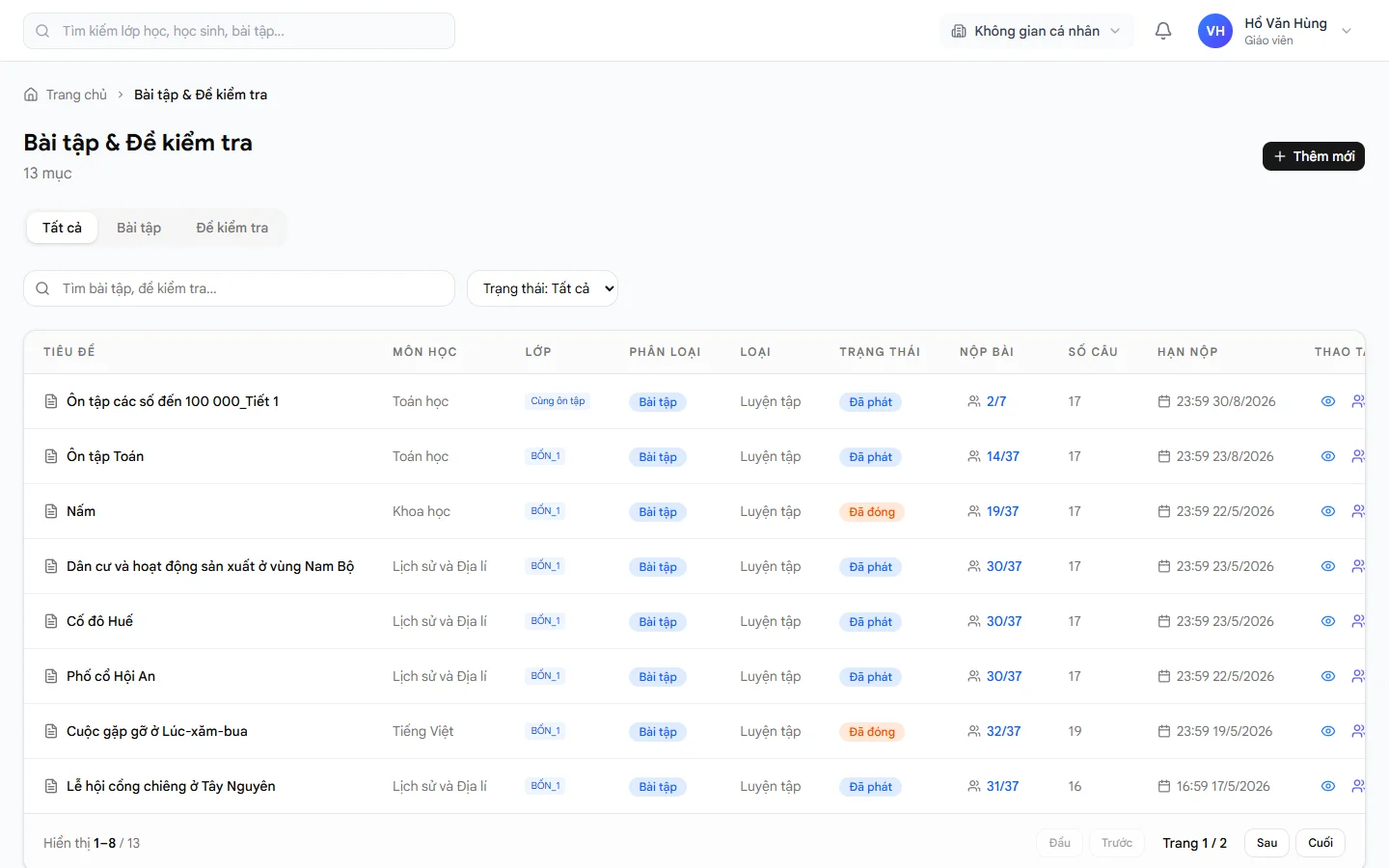Open 'Dân cư và hoạt động sản xuất ở vùng Nam Bộ'

pos(210,566)
